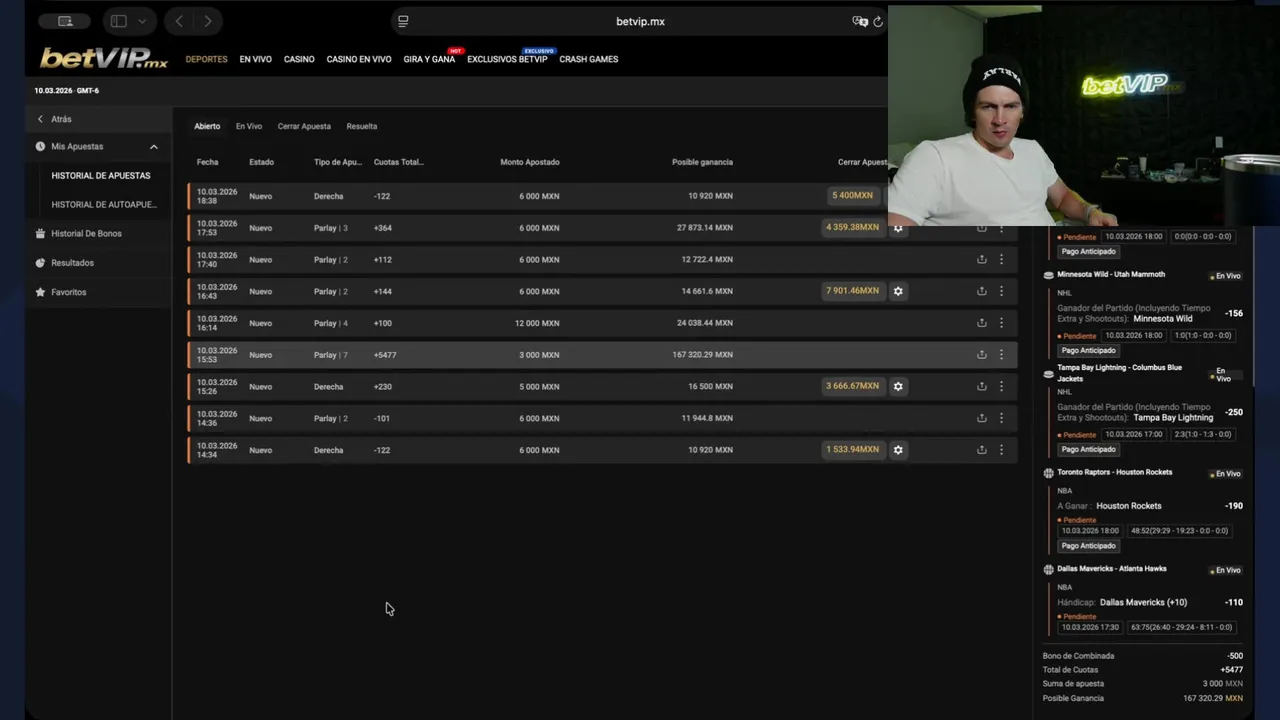Open Resultados in sidebar
Image resolution: width=1280 pixels, height=720 pixels.
pos(72,263)
